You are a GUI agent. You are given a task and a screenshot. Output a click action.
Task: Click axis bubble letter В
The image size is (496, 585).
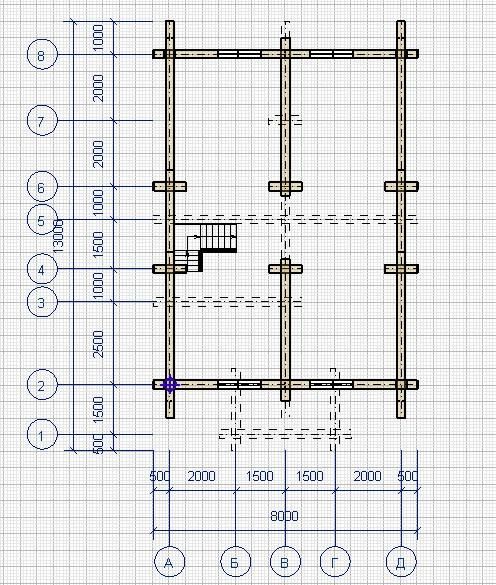(x=285, y=562)
